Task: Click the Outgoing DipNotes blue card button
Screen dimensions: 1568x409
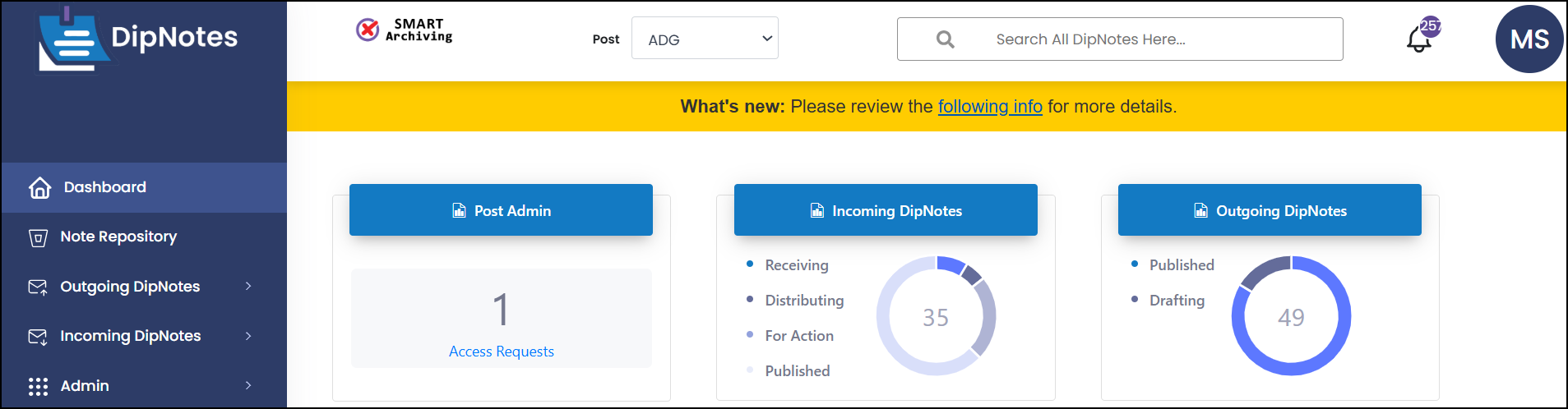Action: pyautogui.click(x=1270, y=210)
